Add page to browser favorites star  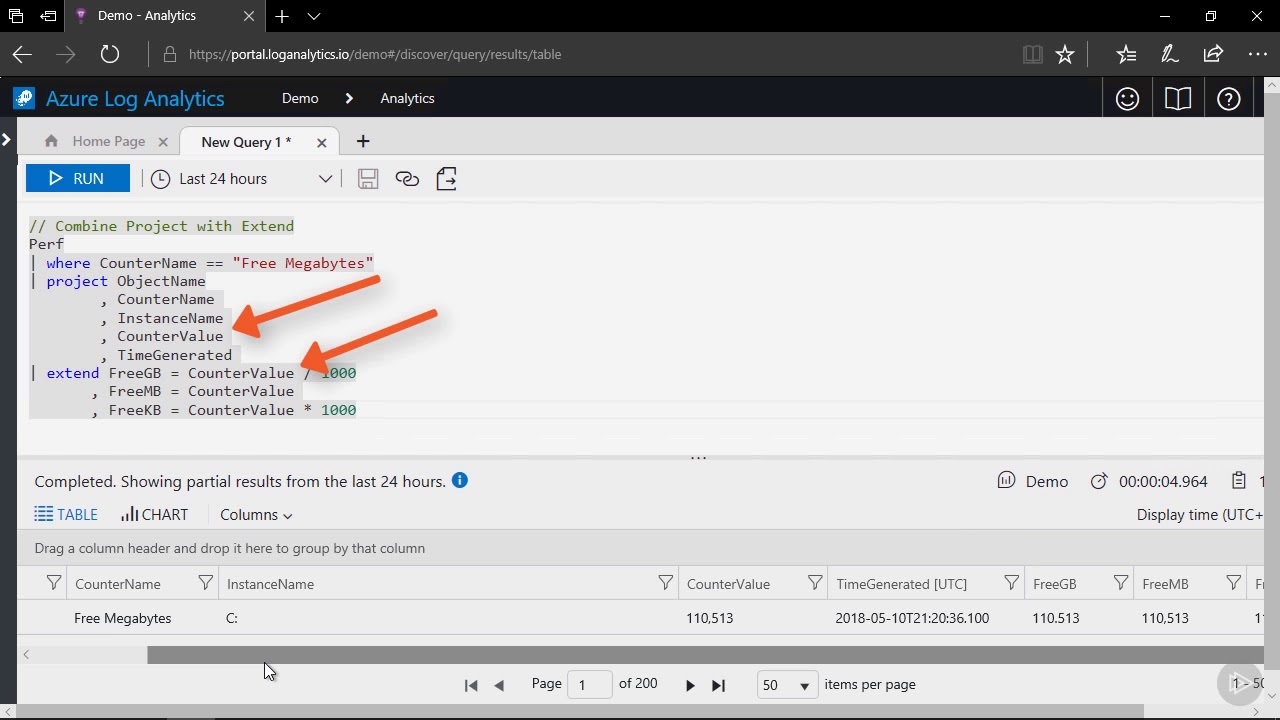point(1065,54)
